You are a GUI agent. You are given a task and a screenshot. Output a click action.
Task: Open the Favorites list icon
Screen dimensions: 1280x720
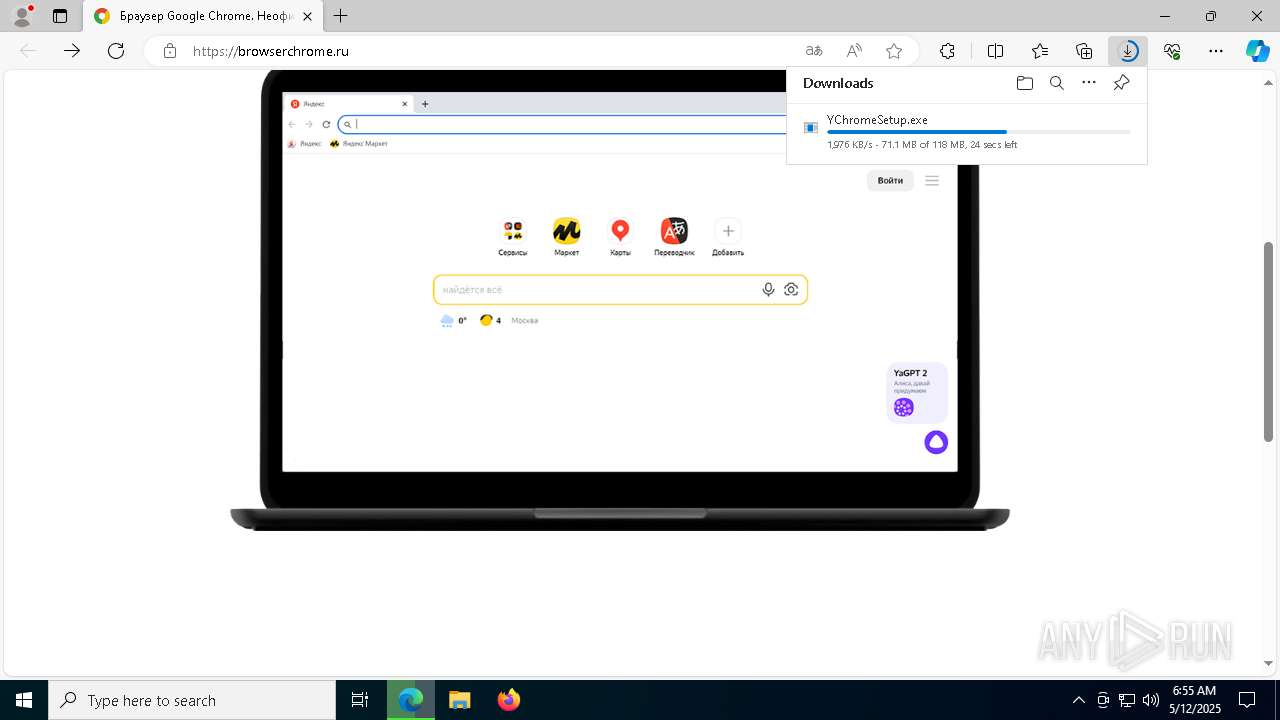click(1040, 51)
